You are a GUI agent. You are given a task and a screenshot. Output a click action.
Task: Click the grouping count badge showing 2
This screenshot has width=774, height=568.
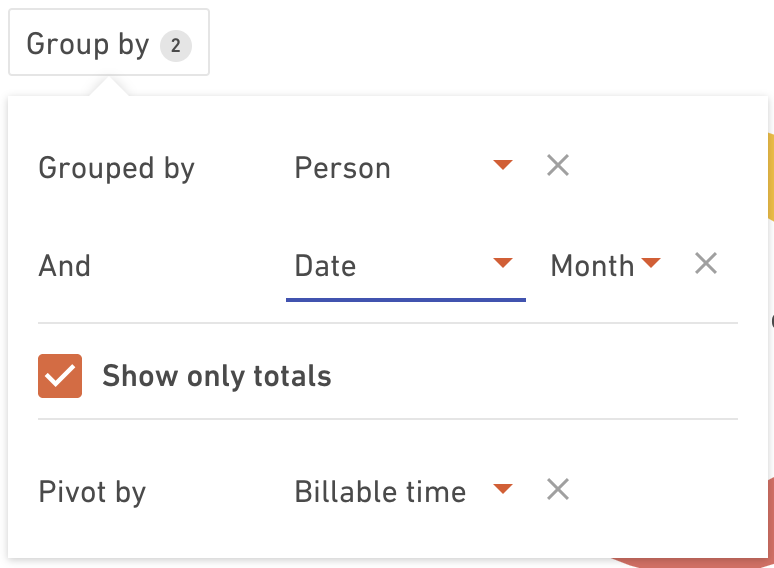[176, 46]
